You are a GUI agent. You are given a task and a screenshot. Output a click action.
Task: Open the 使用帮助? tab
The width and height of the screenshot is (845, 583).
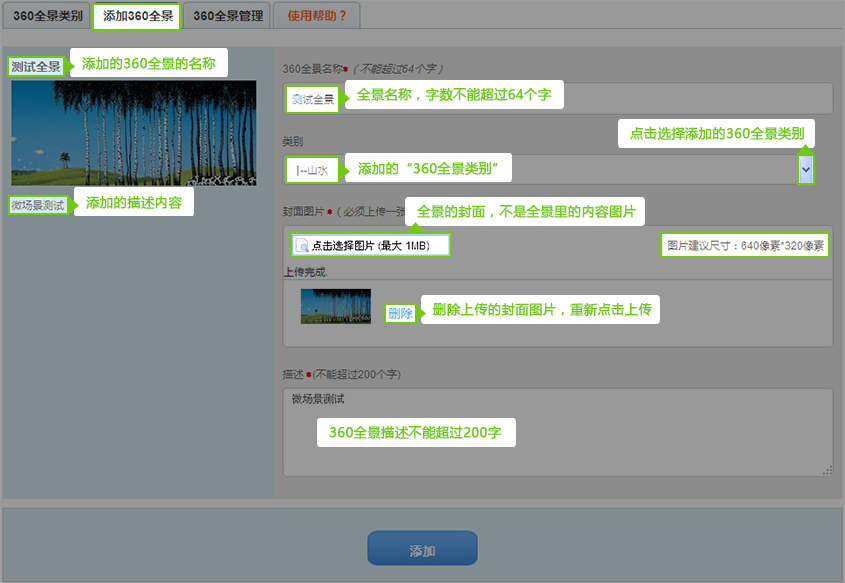coord(316,16)
